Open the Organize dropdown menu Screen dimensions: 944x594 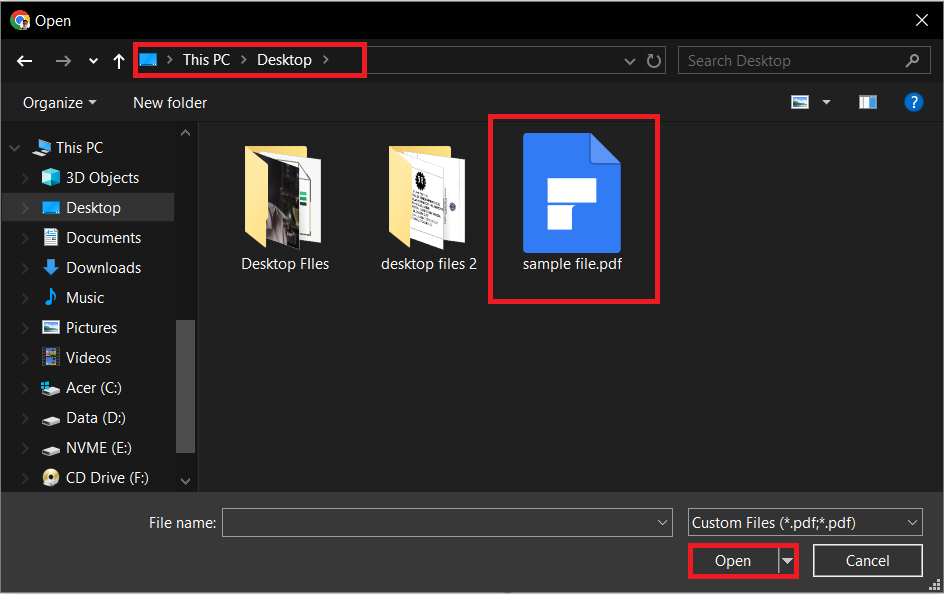(x=58, y=102)
